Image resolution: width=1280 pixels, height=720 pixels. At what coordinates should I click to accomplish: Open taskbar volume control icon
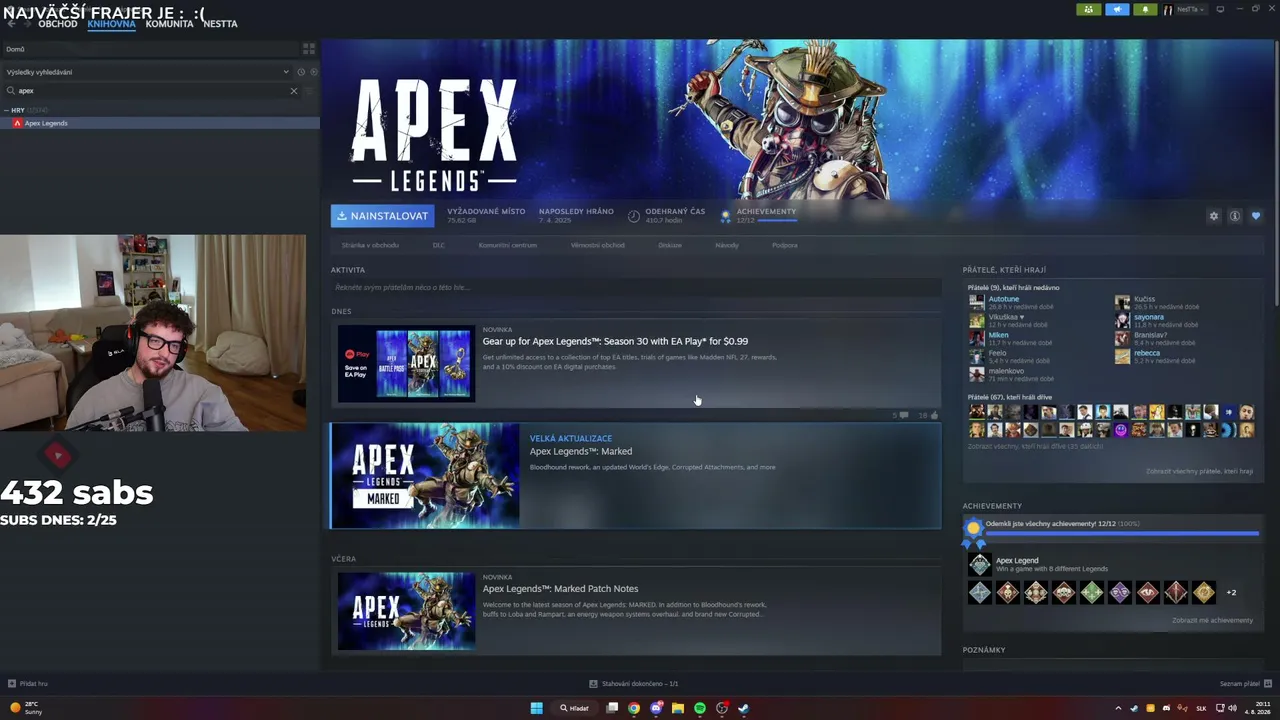coord(1233,708)
